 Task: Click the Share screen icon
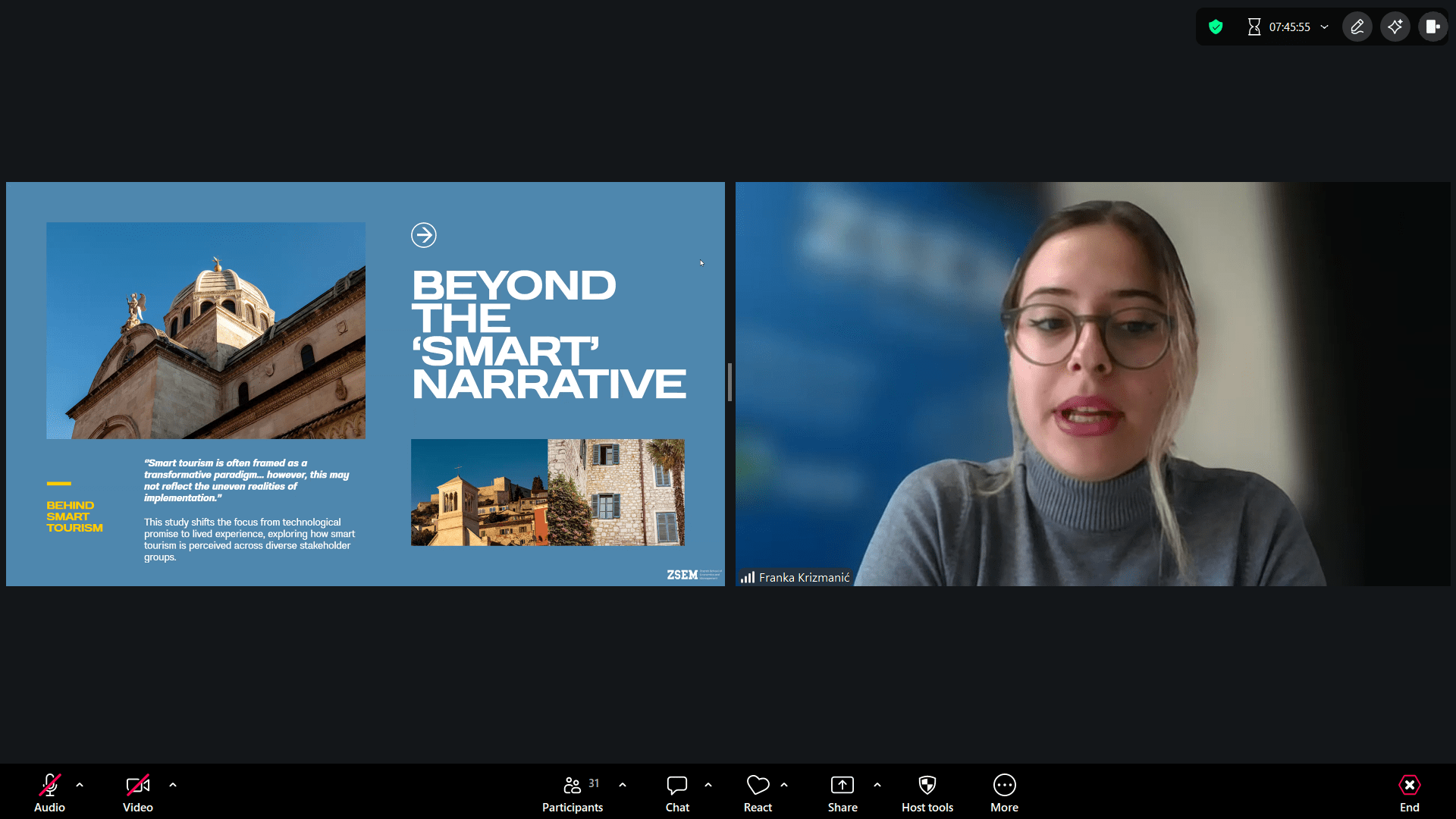pyautogui.click(x=843, y=792)
